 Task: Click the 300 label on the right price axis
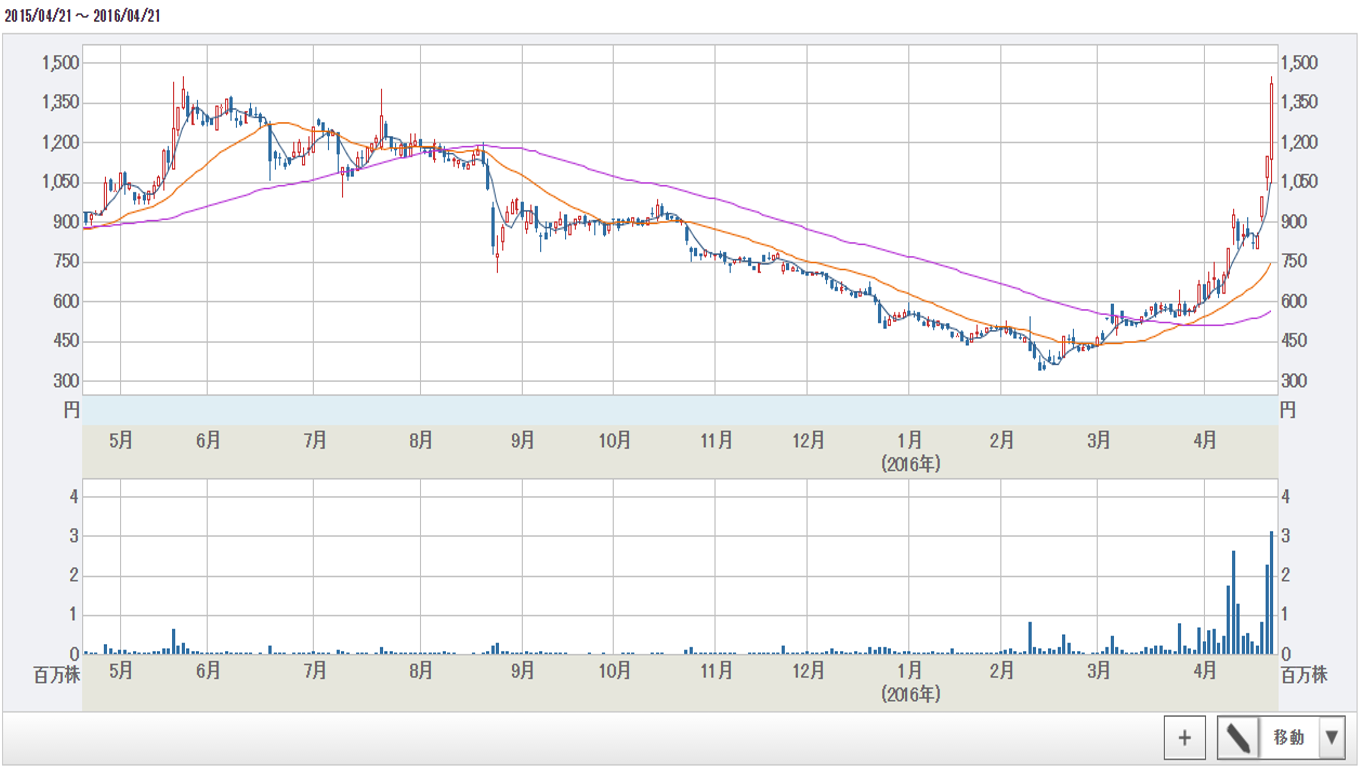[x=1295, y=381]
